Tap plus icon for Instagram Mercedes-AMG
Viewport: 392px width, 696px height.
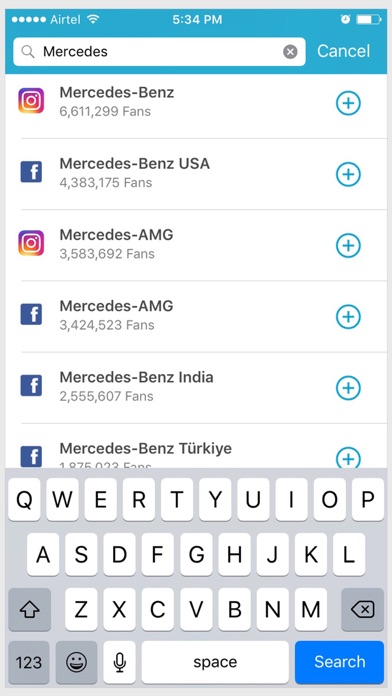point(348,245)
